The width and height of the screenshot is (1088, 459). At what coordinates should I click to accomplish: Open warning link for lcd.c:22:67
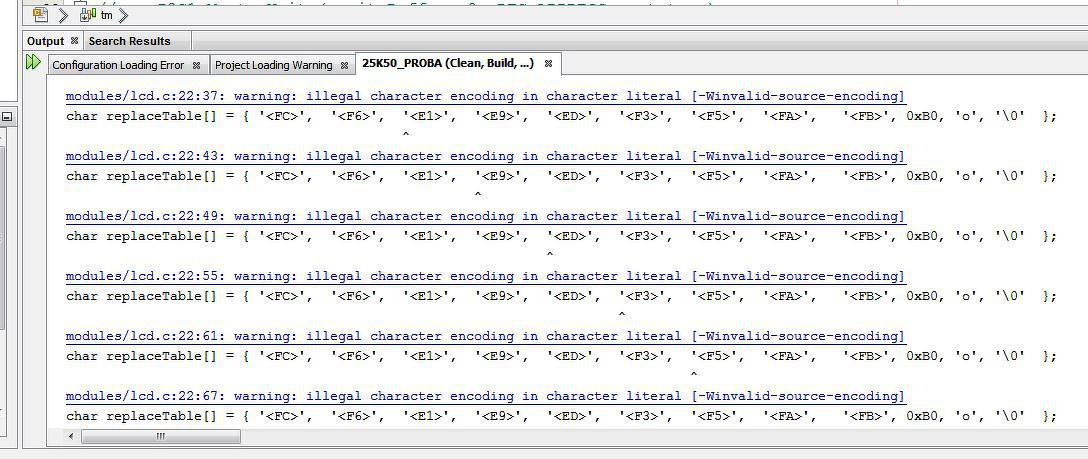(x=485, y=397)
